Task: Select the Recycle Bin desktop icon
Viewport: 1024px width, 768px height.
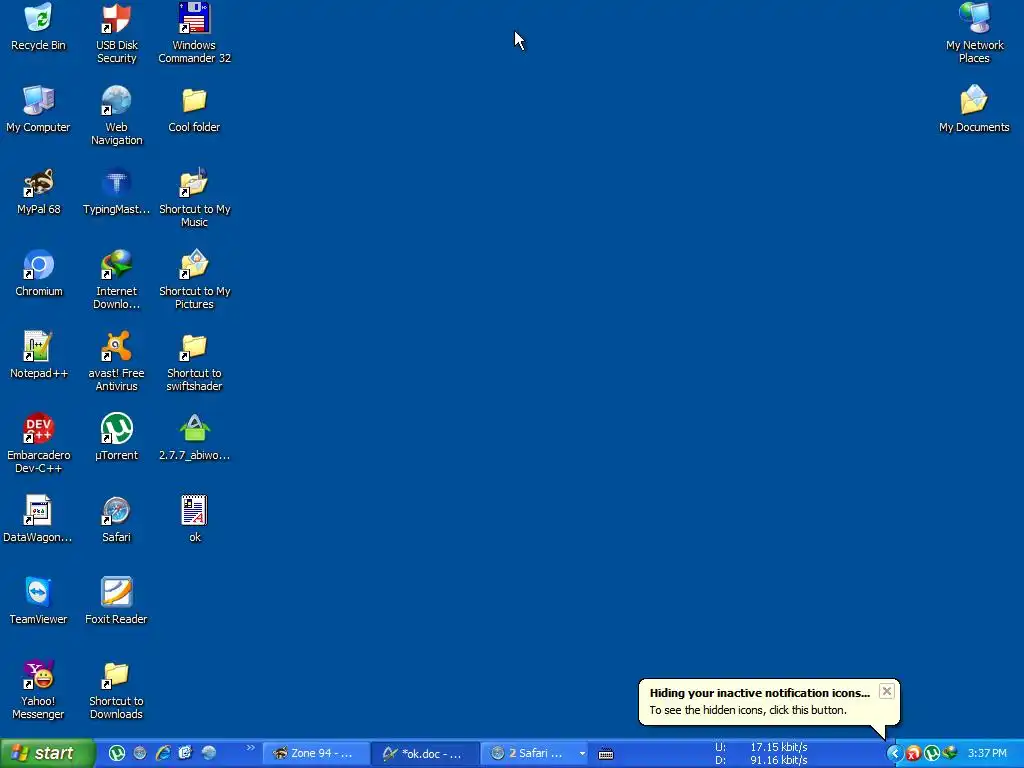Action: [x=39, y=27]
